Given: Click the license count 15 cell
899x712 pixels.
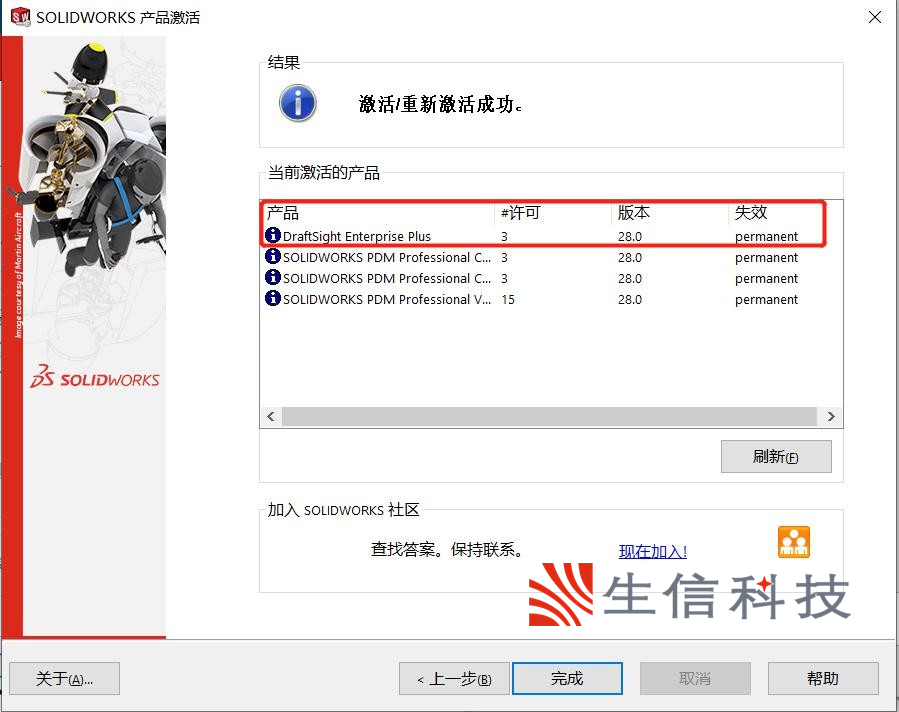Looking at the screenshot, I should (508, 300).
